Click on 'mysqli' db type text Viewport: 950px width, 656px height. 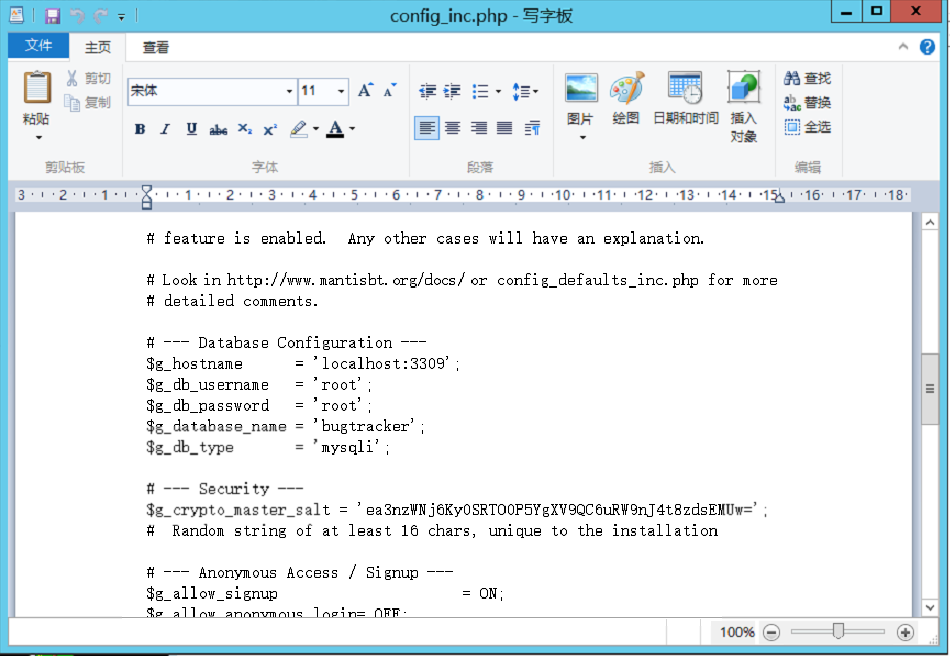point(347,447)
